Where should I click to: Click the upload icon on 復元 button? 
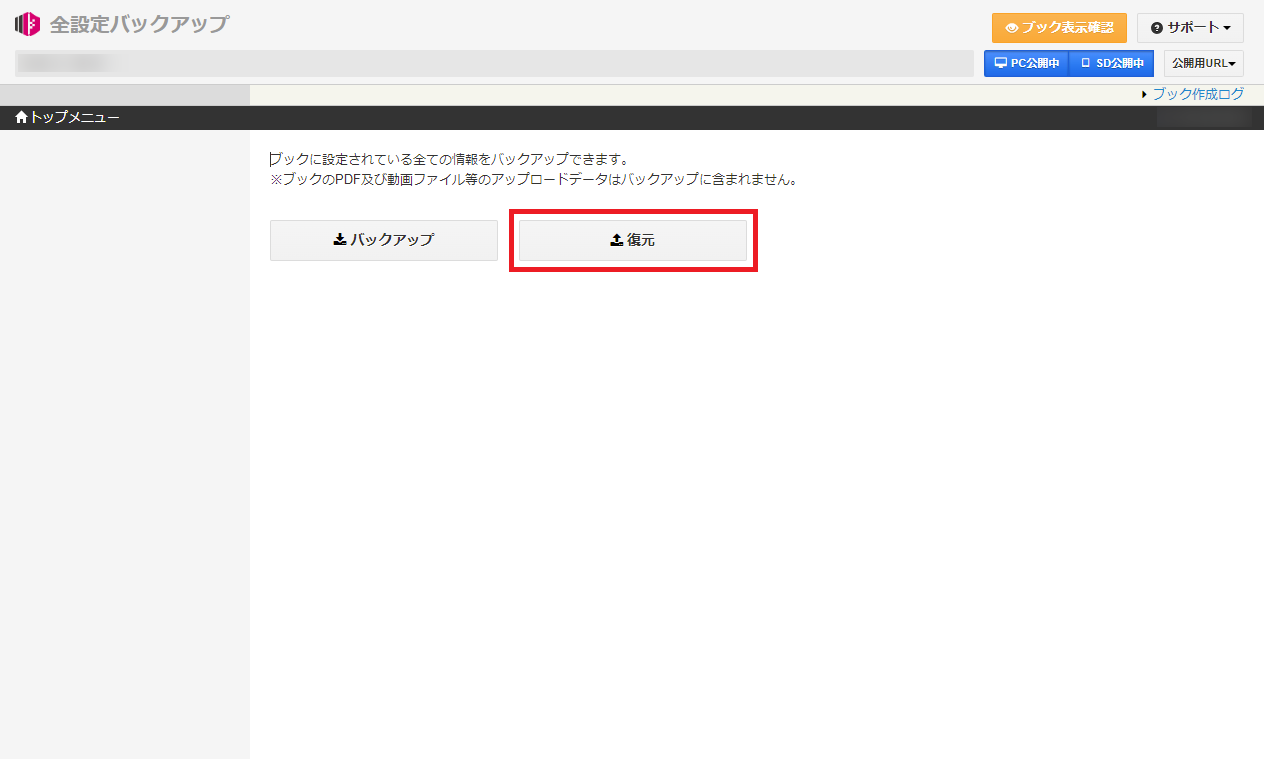tap(617, 238)
